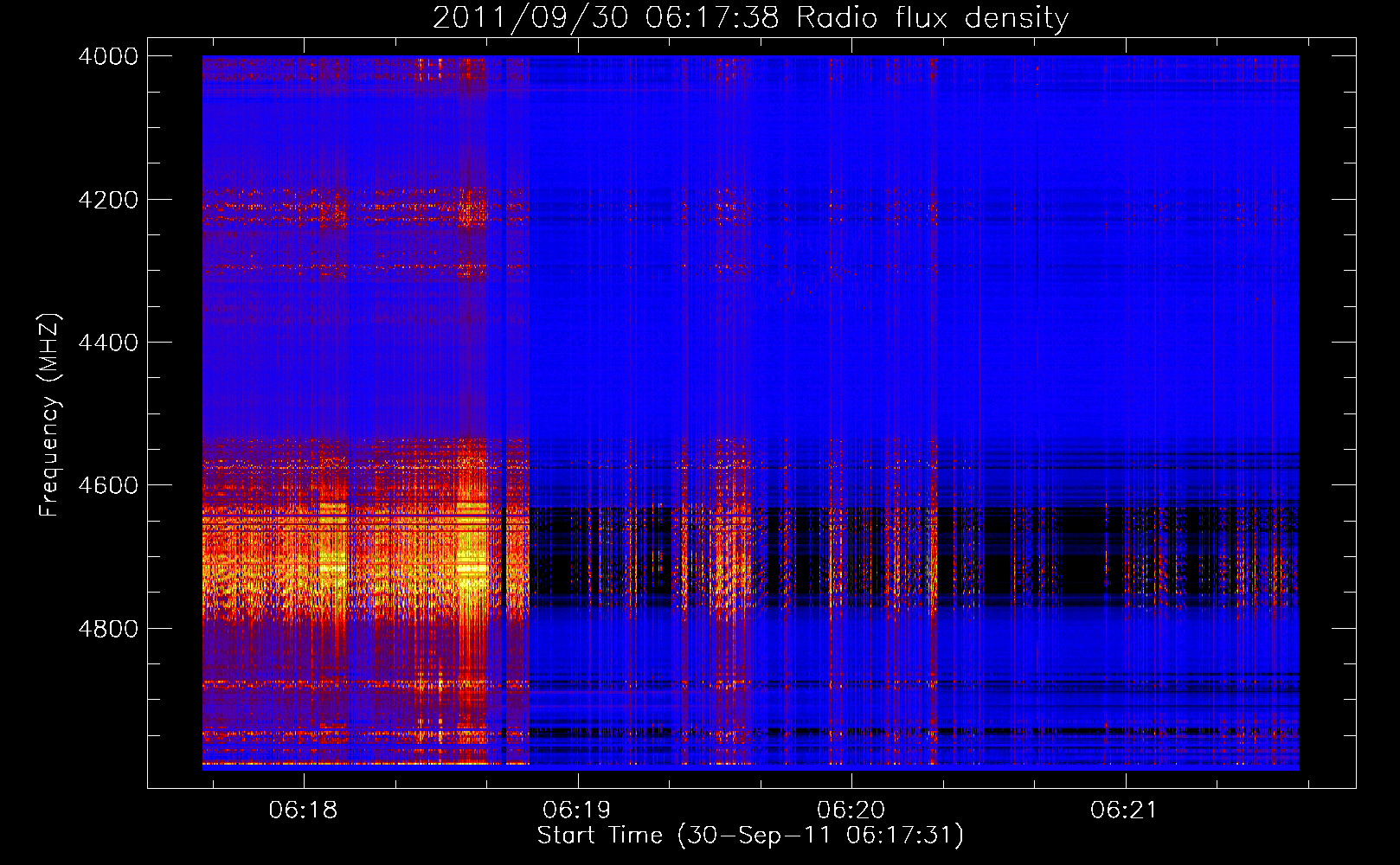The height and width of the screenshot is (865, 1400).
Task: Click the plot title "2011/09/30 06:17:38 Radio flux density"
Action: pos(750,17)
